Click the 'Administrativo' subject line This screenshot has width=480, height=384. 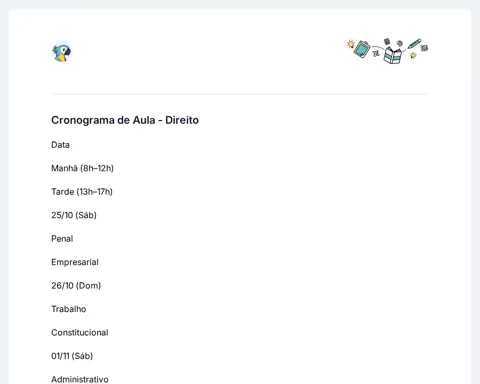pos(80,379)
